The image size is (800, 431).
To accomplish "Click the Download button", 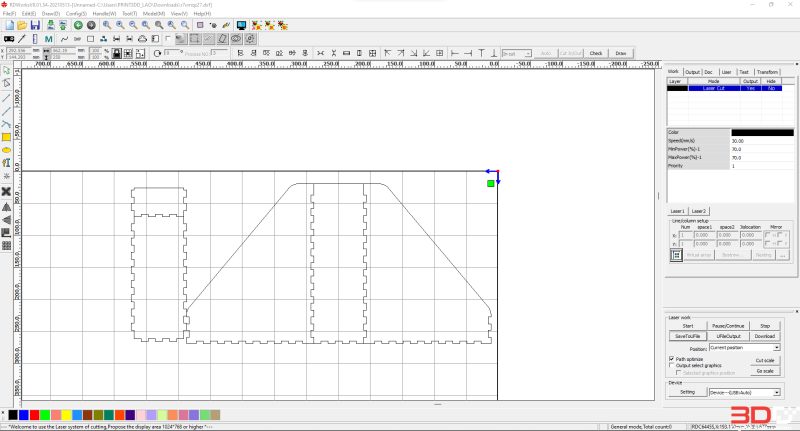I will coord(765,336).
